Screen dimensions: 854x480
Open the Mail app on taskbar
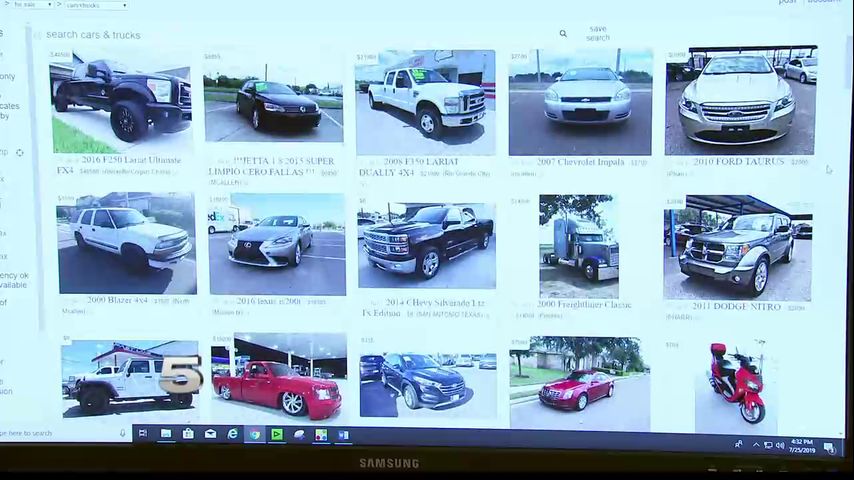[x=210, y=434]
